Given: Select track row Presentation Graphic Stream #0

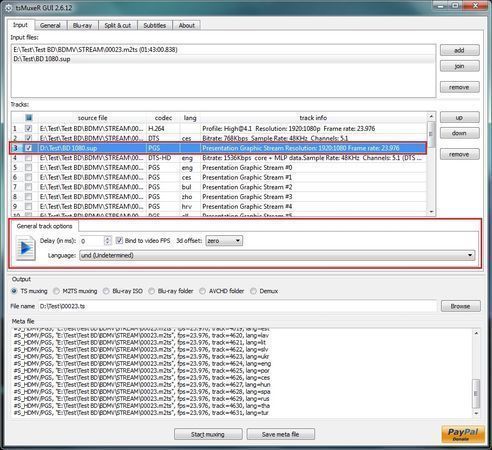Looking at the screenshot, I should [x=219, y=167].
